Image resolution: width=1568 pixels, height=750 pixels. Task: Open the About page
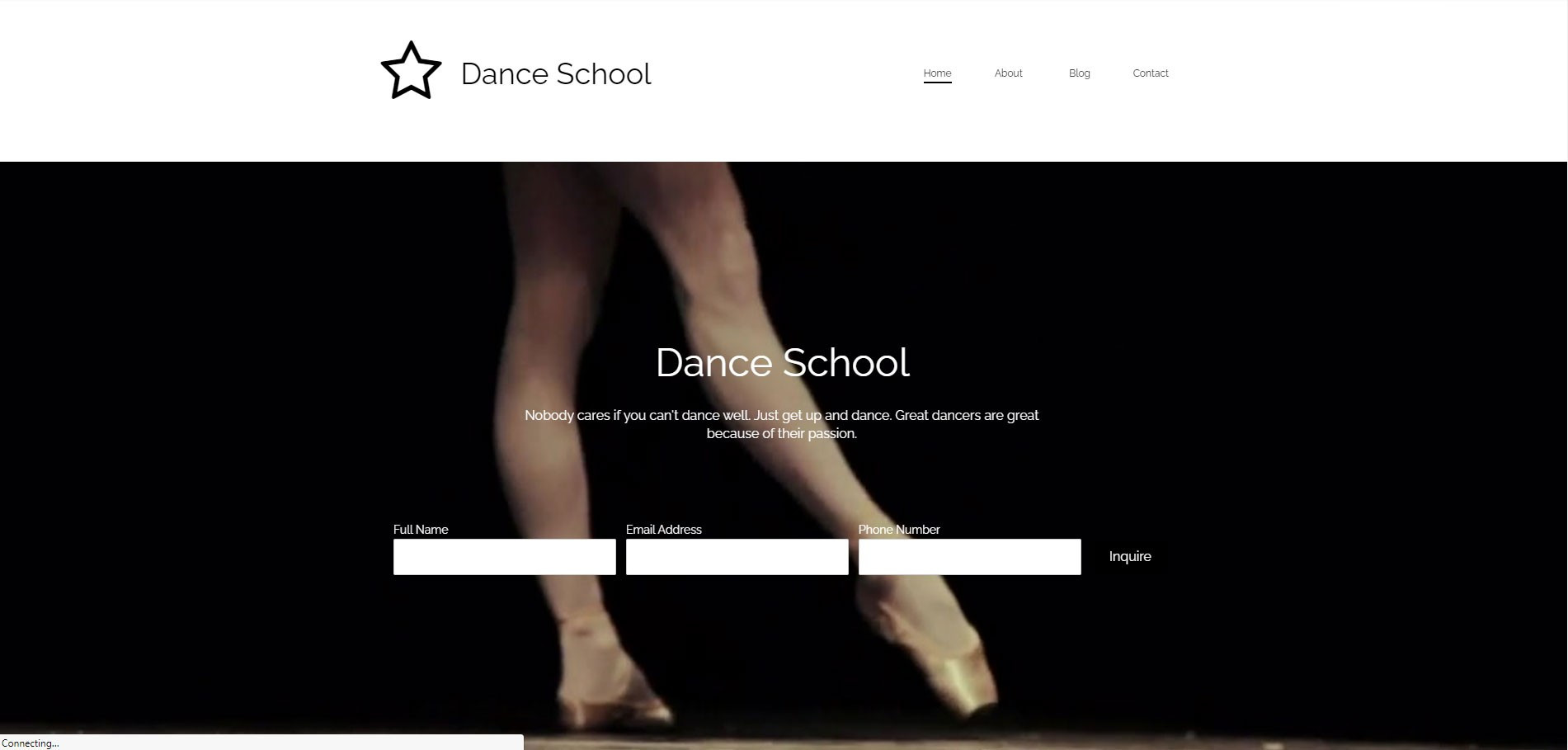click(x=1008, y=73)
